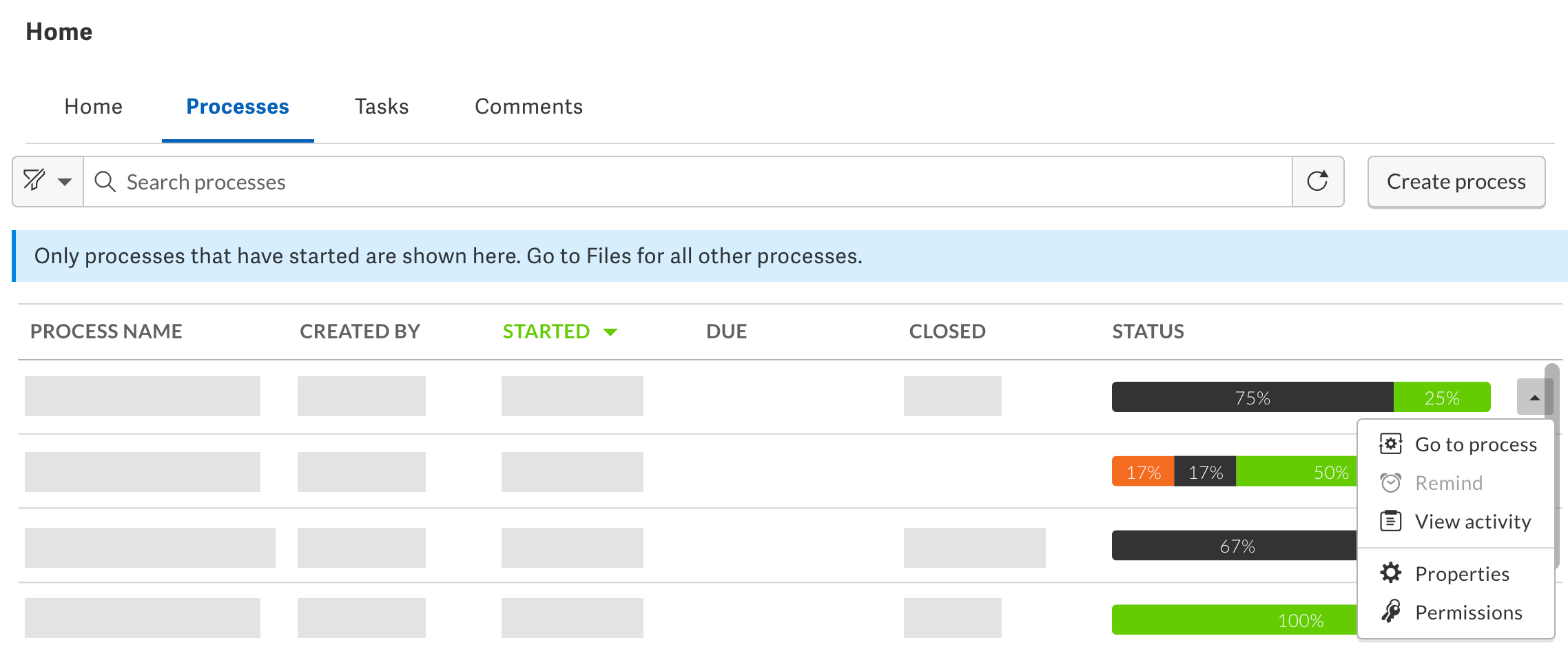Open the filter dropdown arrow
1568x656 pixels.
tap(65, 182)
